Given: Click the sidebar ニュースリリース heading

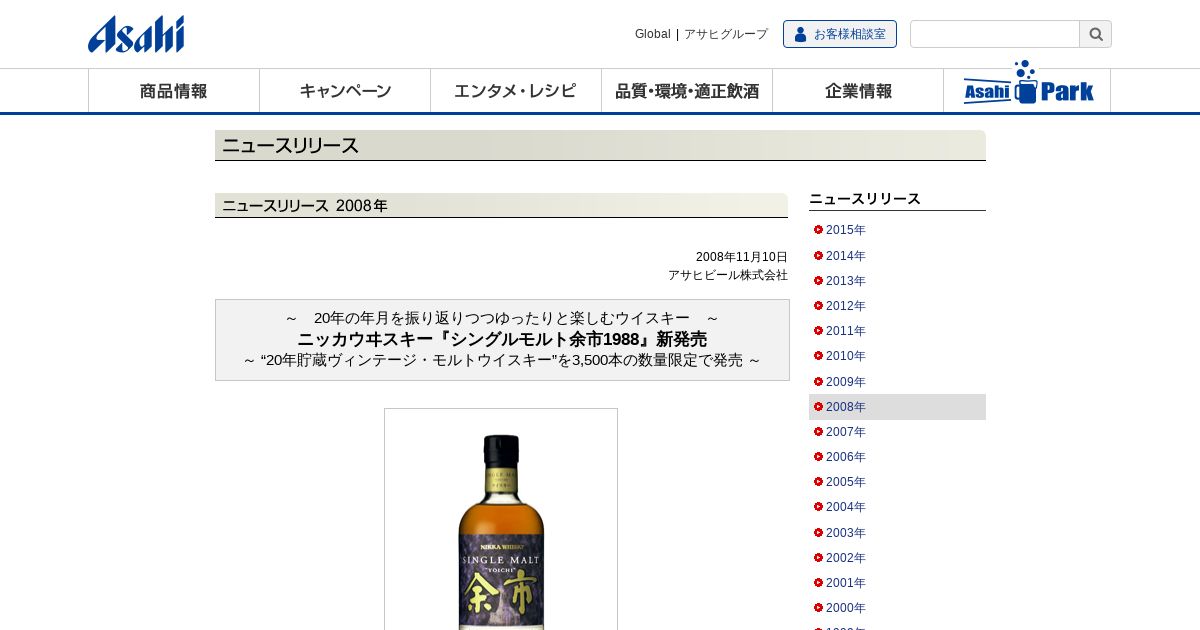Looking at the screenshot, I should (x=865, y=199).
